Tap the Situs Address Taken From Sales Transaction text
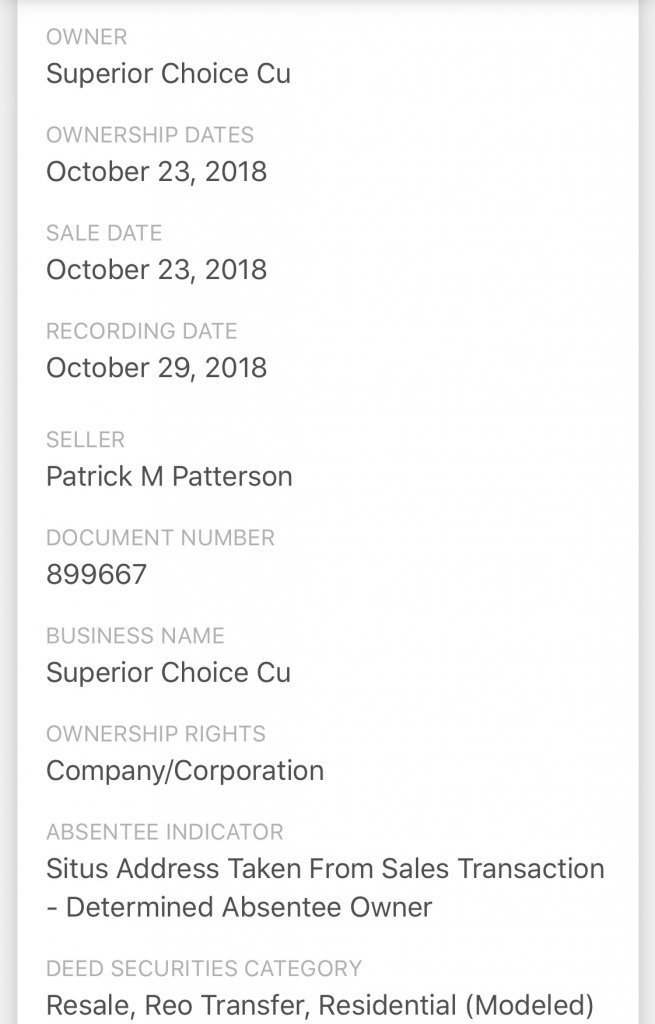Viewport: 655px width, 1024px height. (325, 869)
